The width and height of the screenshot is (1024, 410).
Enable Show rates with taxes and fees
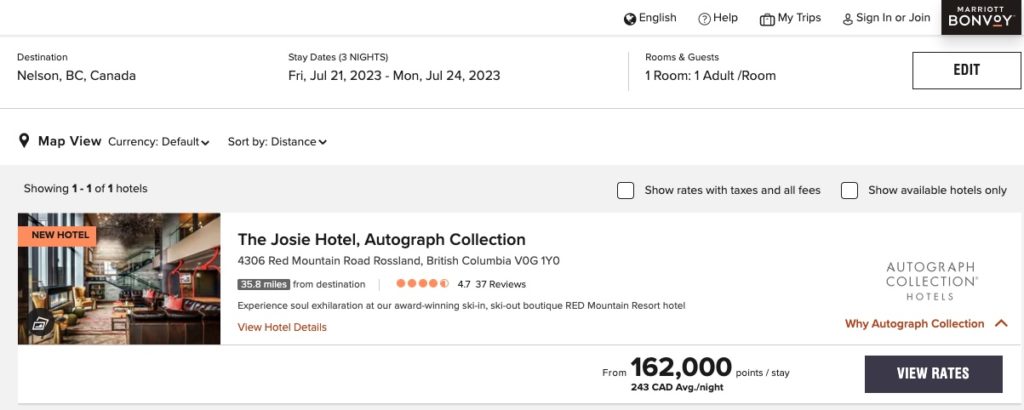626,190
